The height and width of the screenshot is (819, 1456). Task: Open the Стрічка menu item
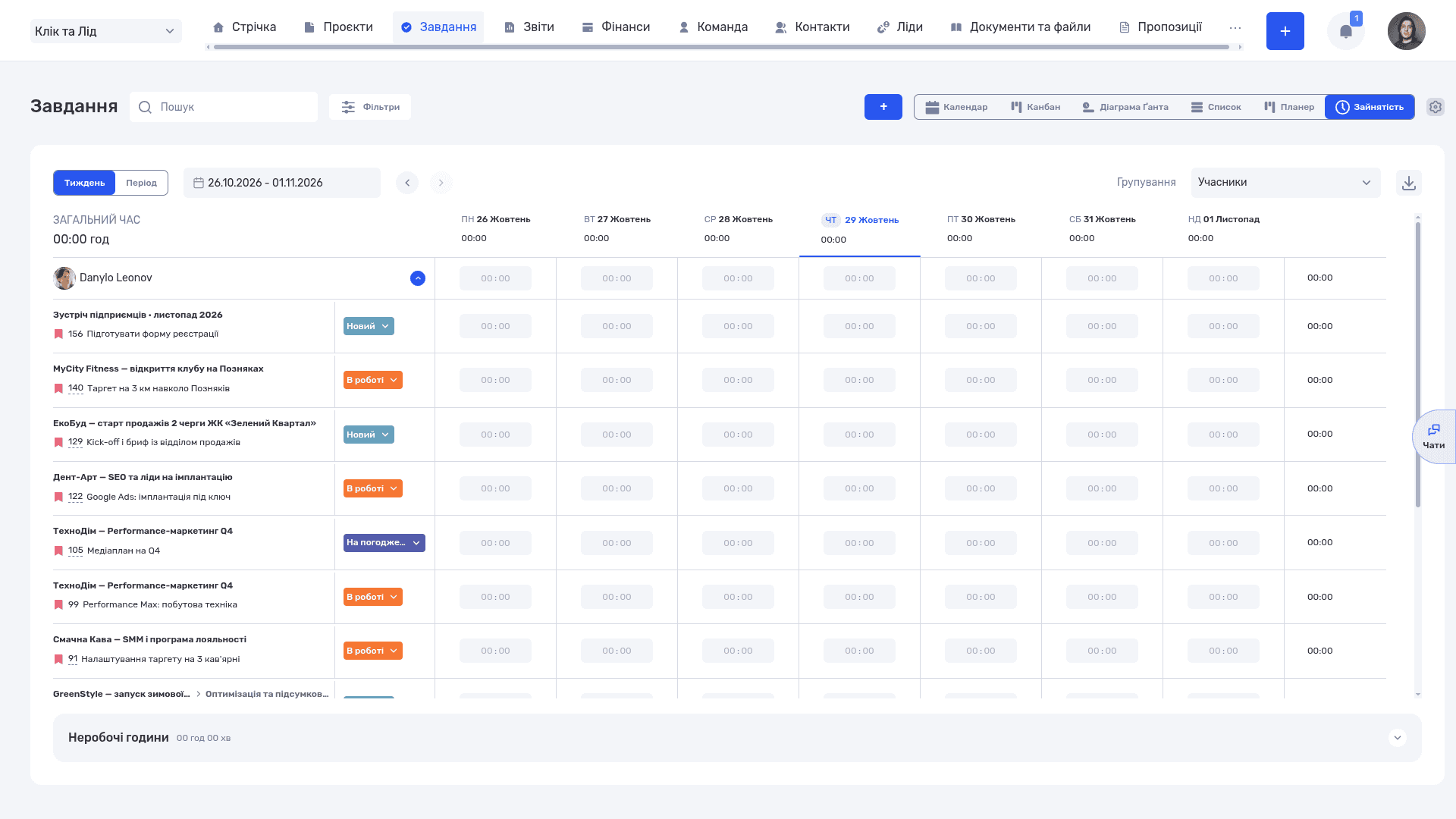pyautogui.click(x=244, y=27)
